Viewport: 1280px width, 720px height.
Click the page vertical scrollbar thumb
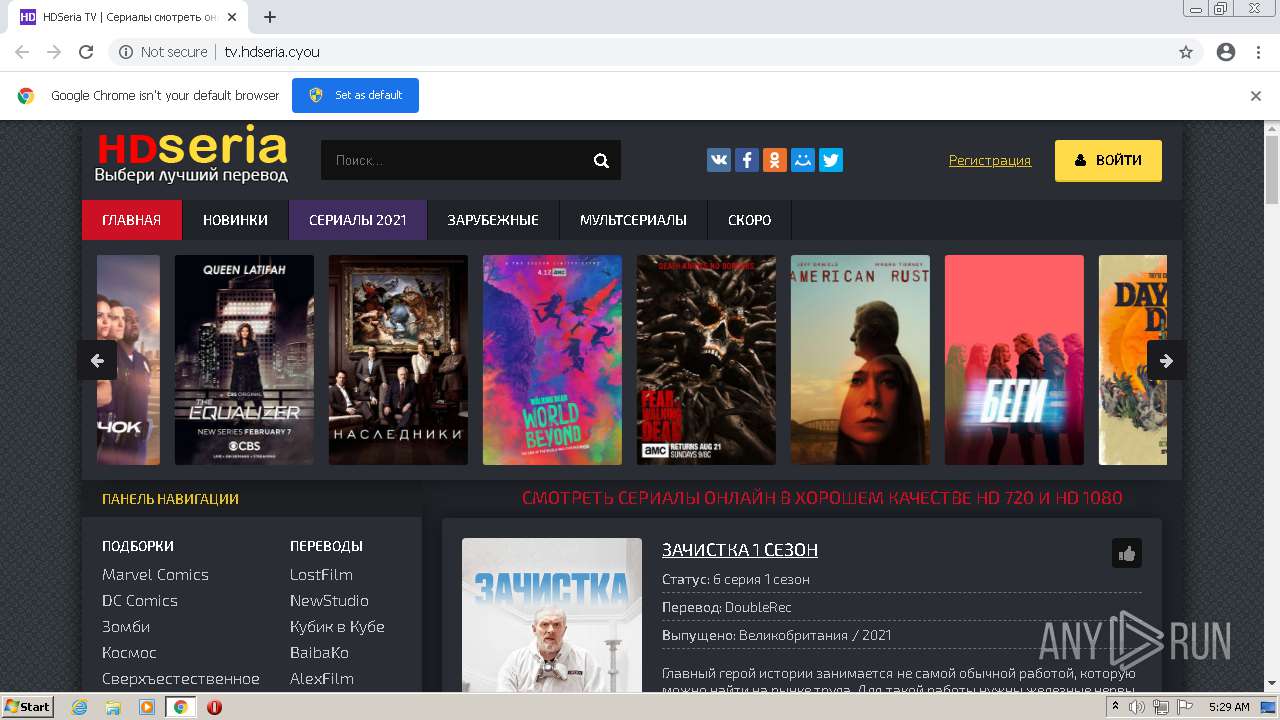1272,170
